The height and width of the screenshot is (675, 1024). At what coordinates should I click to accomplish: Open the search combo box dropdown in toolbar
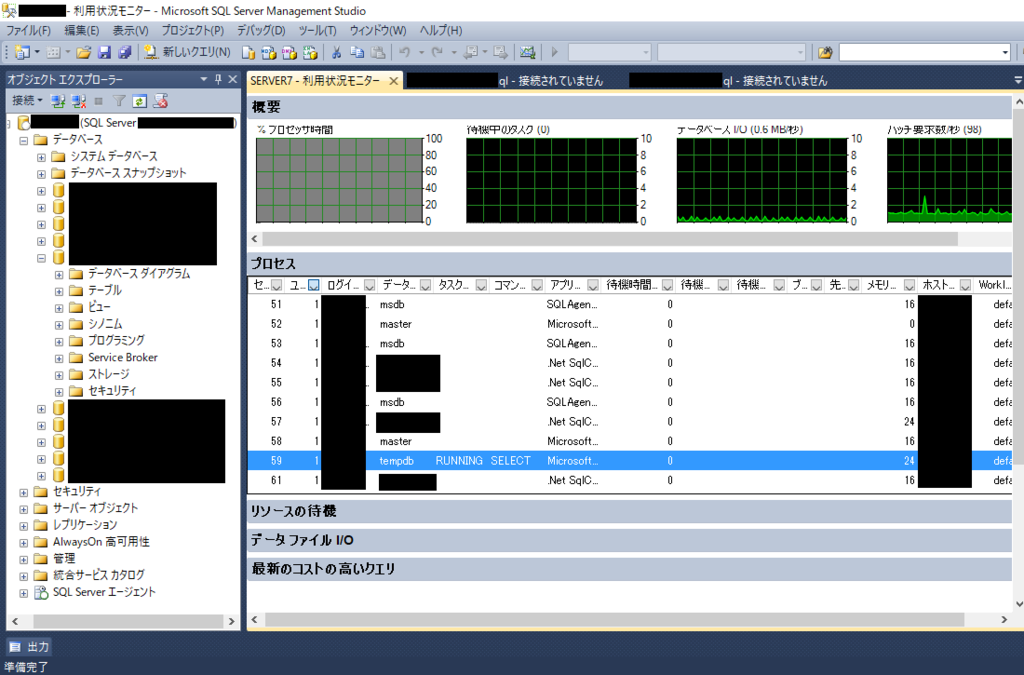pos(1005,52)
